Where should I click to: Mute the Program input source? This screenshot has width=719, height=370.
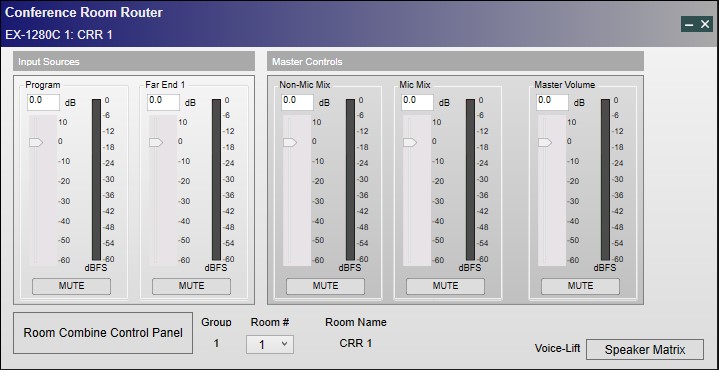(71, 286)
